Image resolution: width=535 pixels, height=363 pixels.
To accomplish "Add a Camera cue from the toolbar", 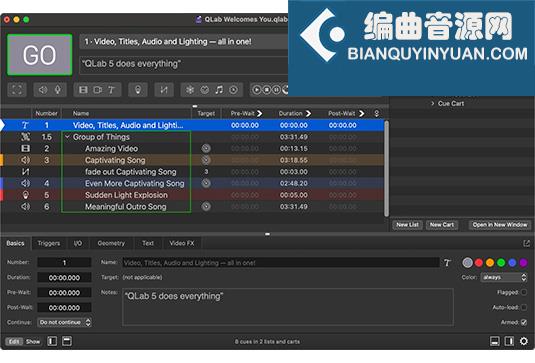I will pyautogui.click(x=98, y=90).
